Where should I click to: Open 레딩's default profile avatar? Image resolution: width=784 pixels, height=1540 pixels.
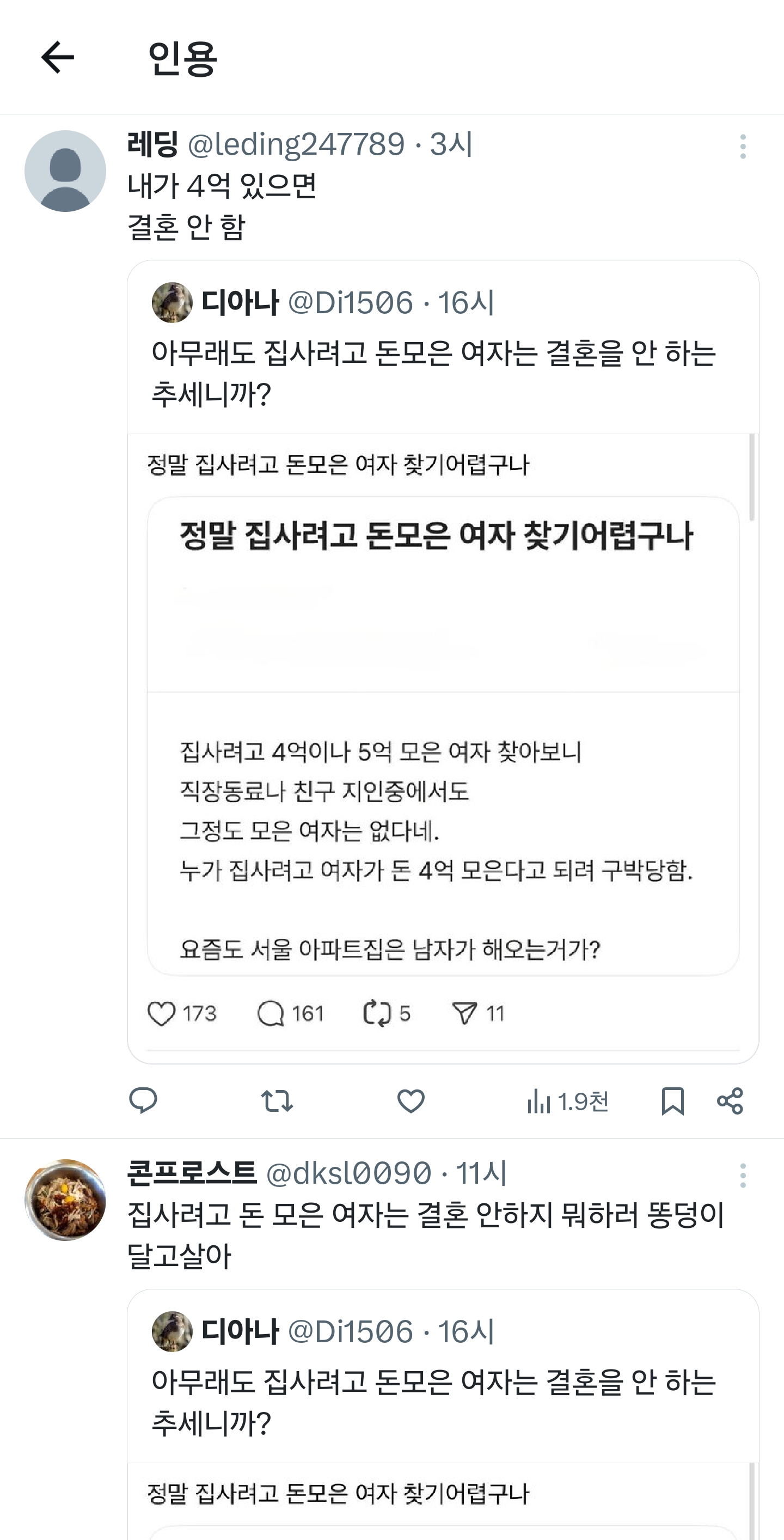click(x=65, y=171)
